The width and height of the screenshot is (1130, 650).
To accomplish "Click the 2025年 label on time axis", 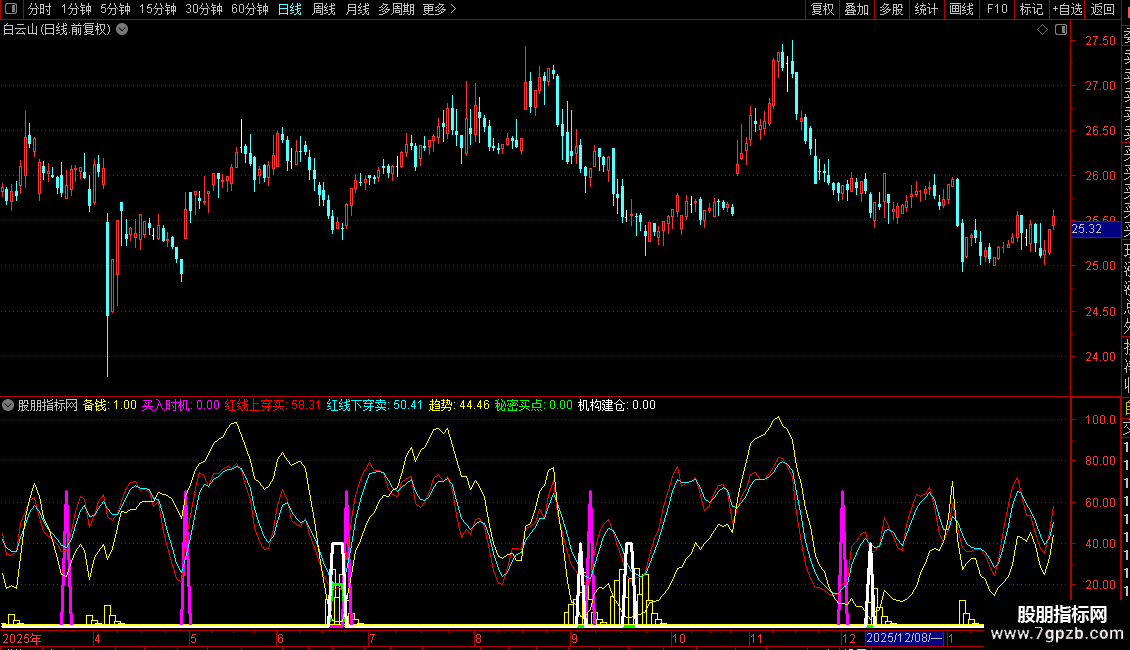I will pyautogui.click(x=22, y=638).
